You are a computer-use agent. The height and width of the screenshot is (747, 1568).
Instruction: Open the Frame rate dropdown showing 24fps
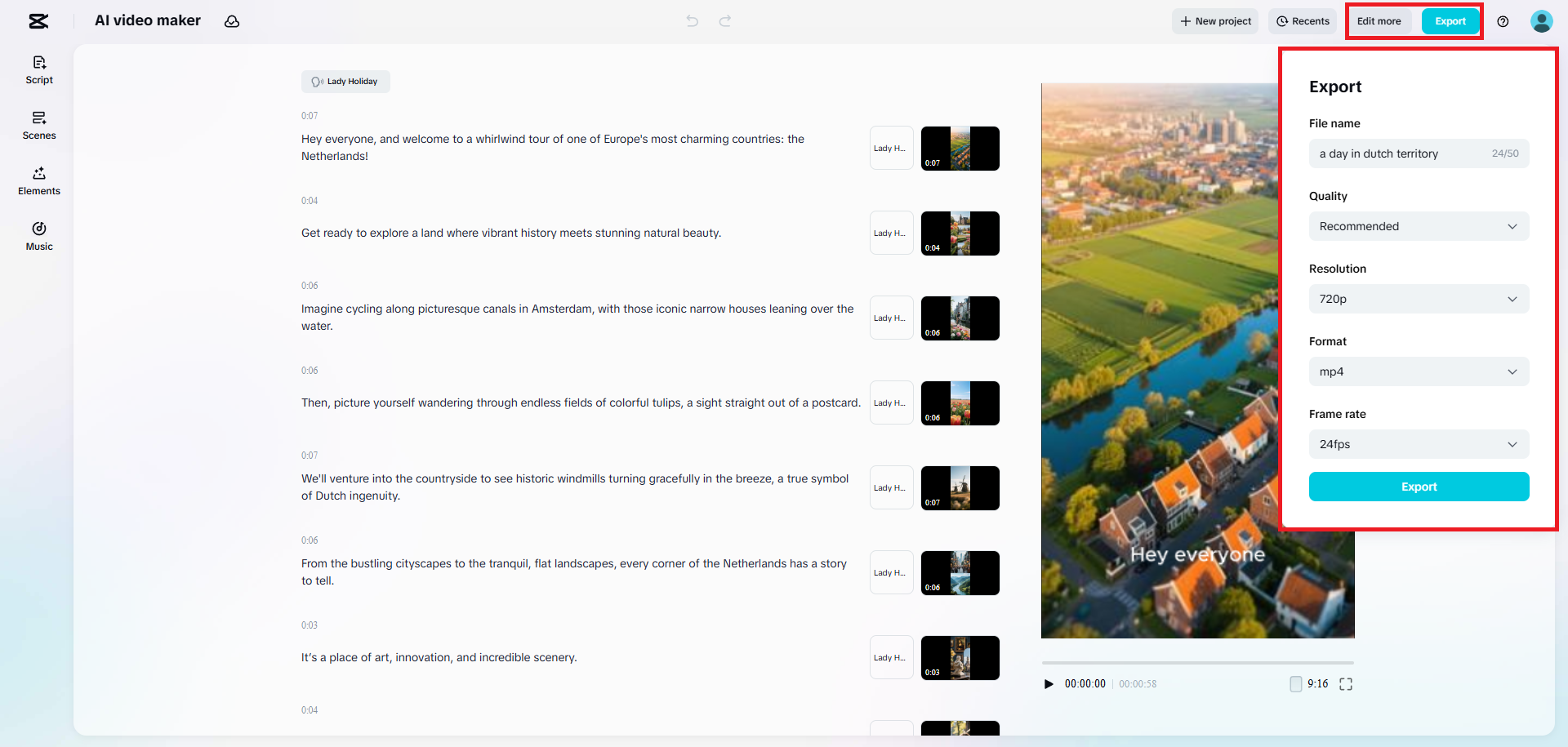click(1419, 444)
